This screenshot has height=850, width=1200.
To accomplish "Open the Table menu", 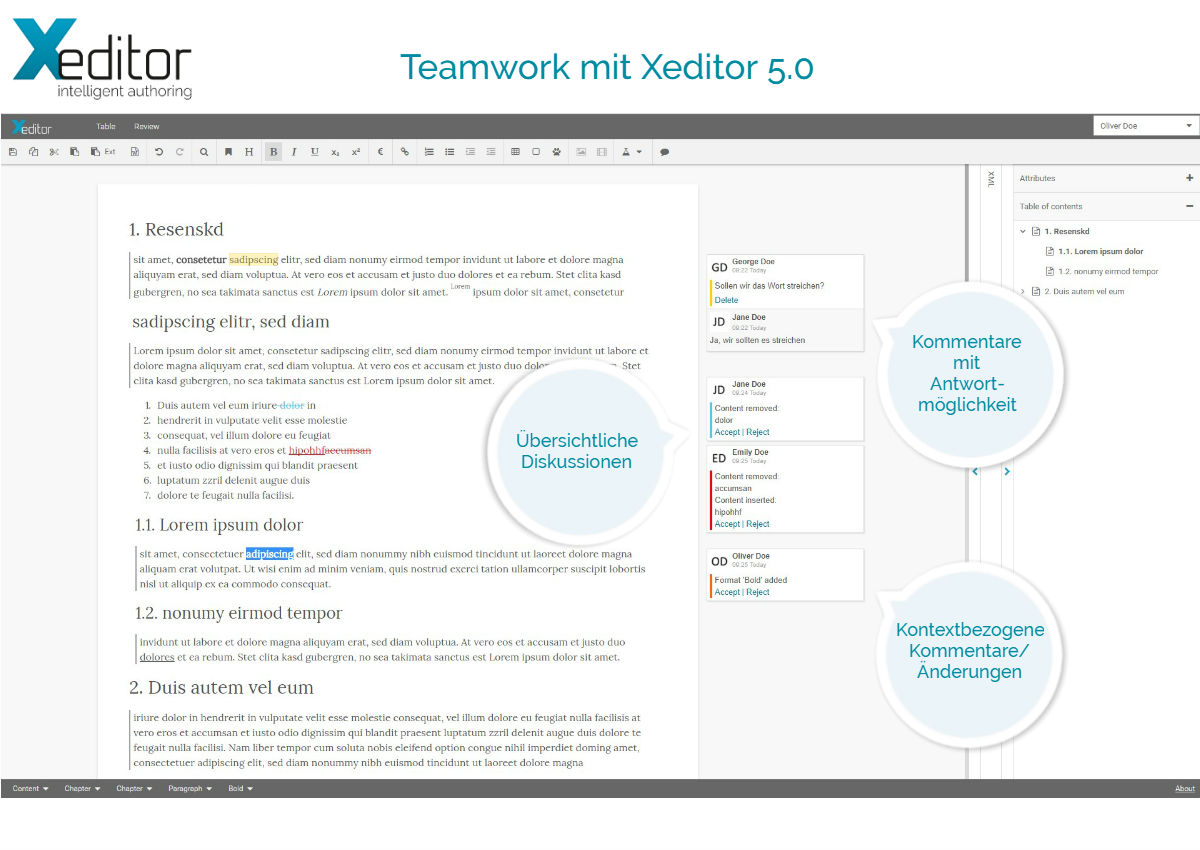I will coord(105,126).
